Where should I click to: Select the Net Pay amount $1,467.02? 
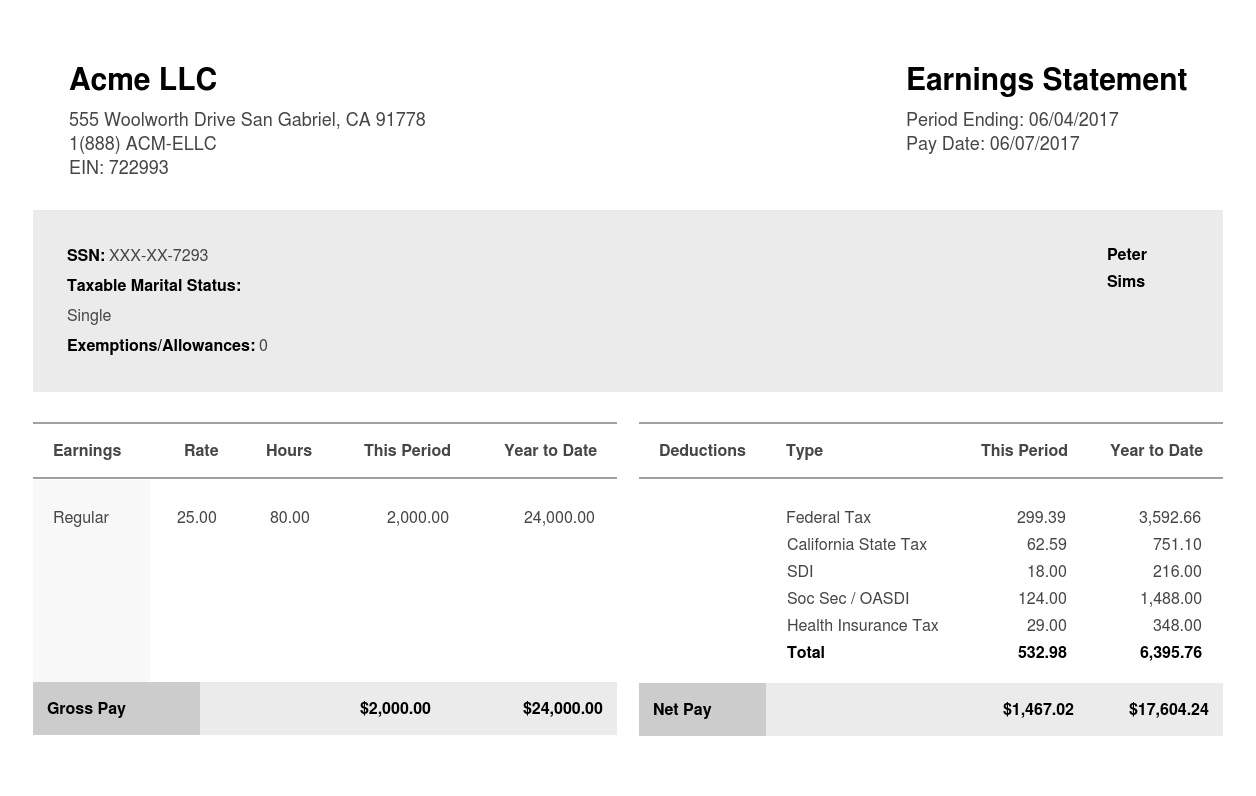click(1038, 710)
